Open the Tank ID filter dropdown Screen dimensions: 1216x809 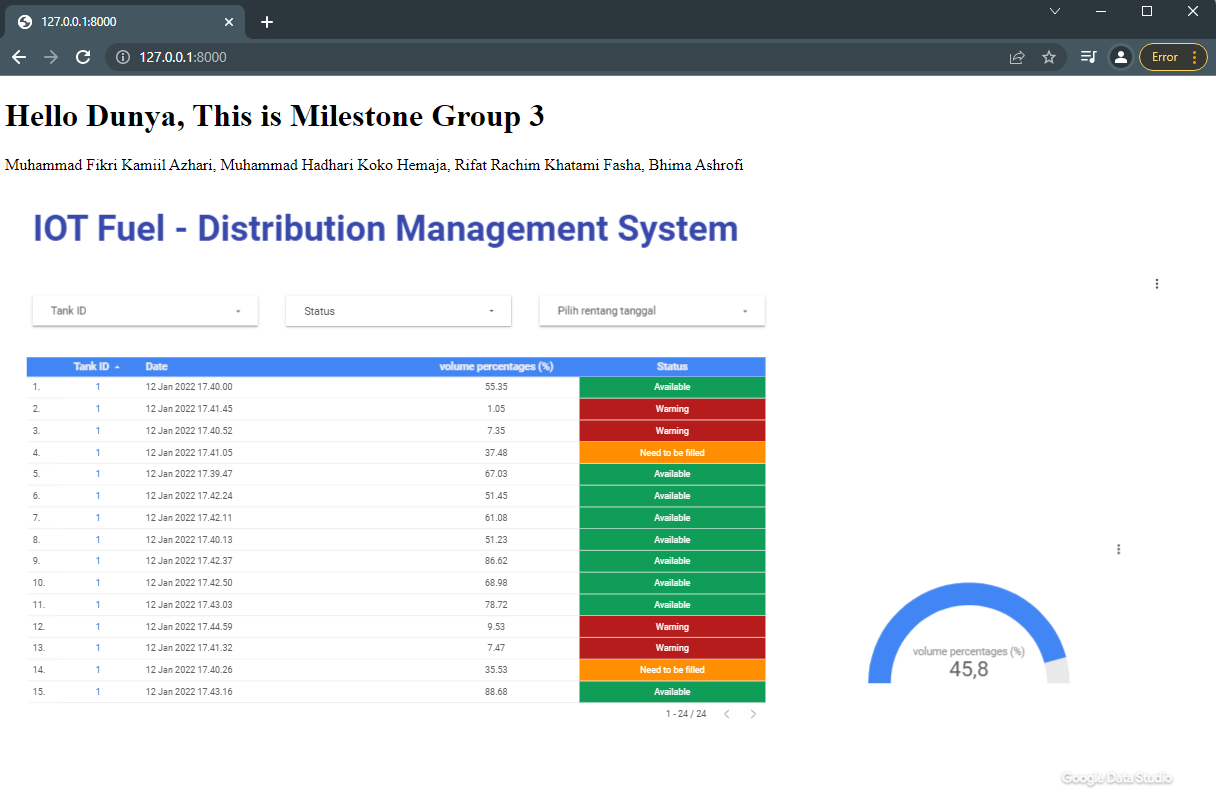pyautogui.click(x=145, y=311)
